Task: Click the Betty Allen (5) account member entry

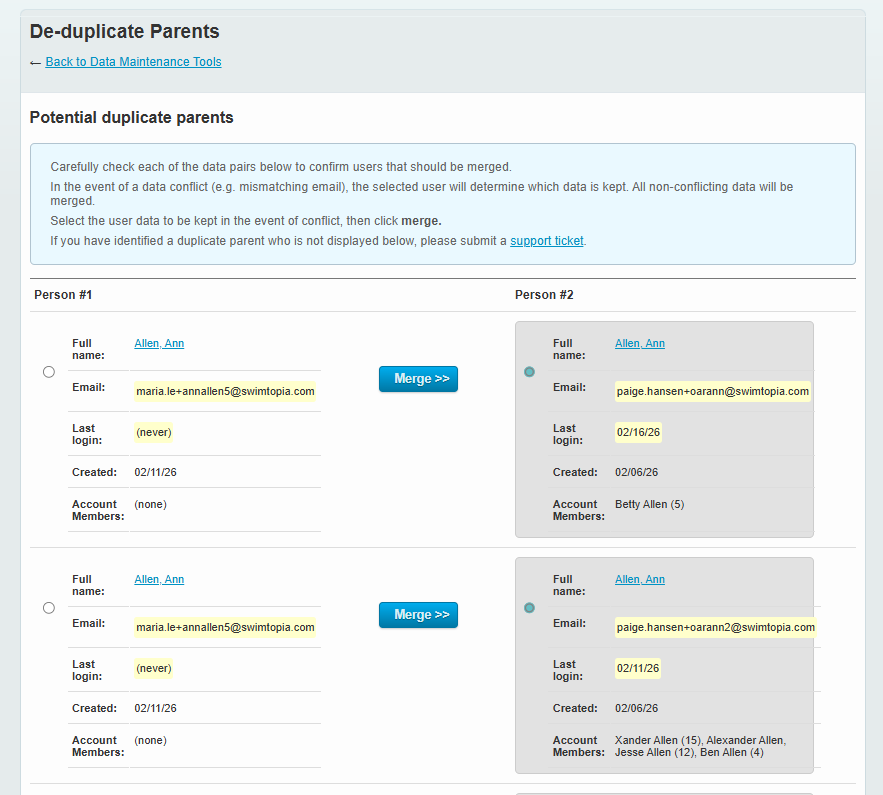Action: pyautogui.click(x=649, y=504)
